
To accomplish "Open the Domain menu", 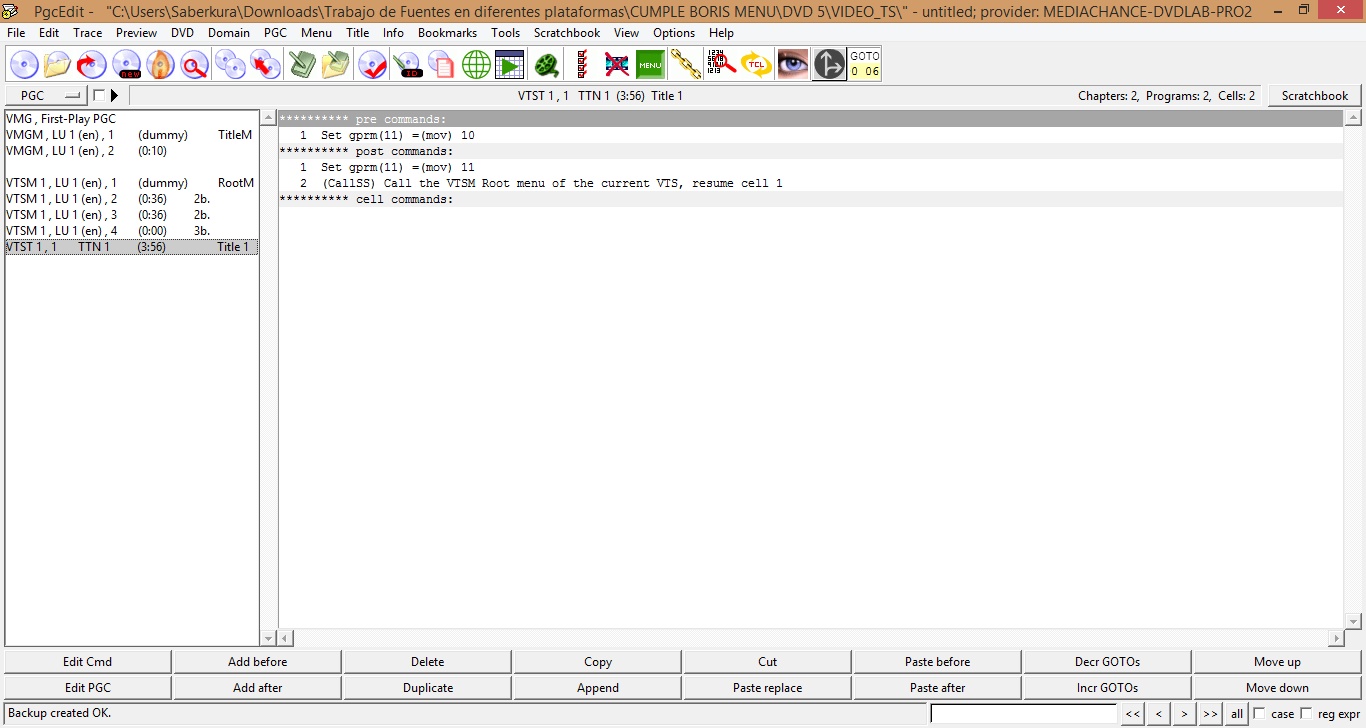I will tap(229, 33).
